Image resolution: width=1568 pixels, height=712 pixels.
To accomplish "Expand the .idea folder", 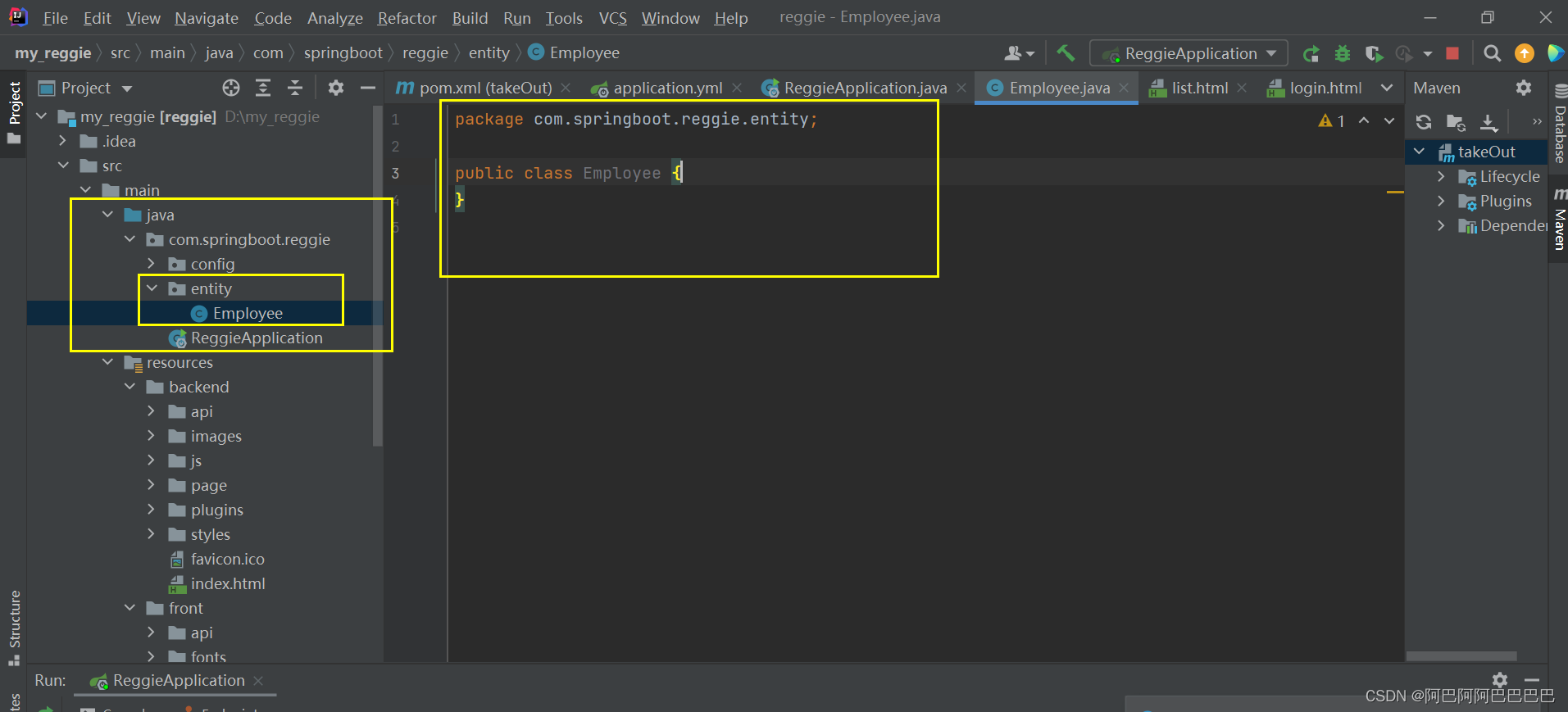I will click(63, 141).
